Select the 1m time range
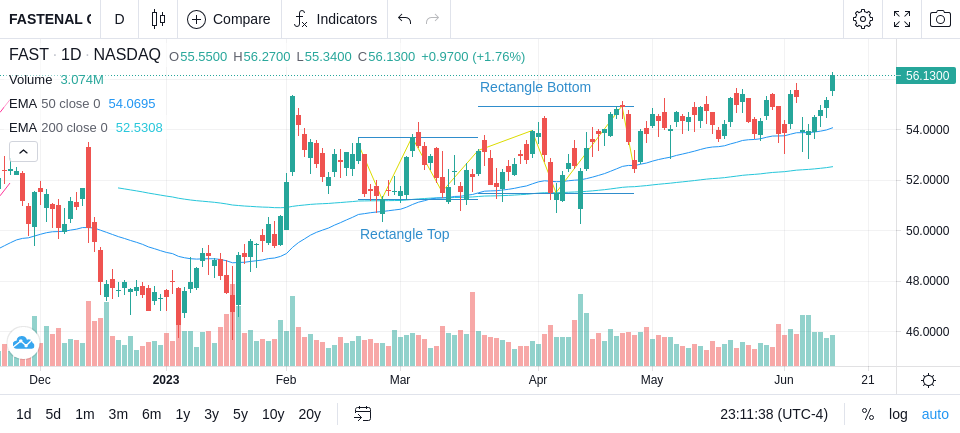Viewport: 960px width, 433px height. click(x=84, y=414)
